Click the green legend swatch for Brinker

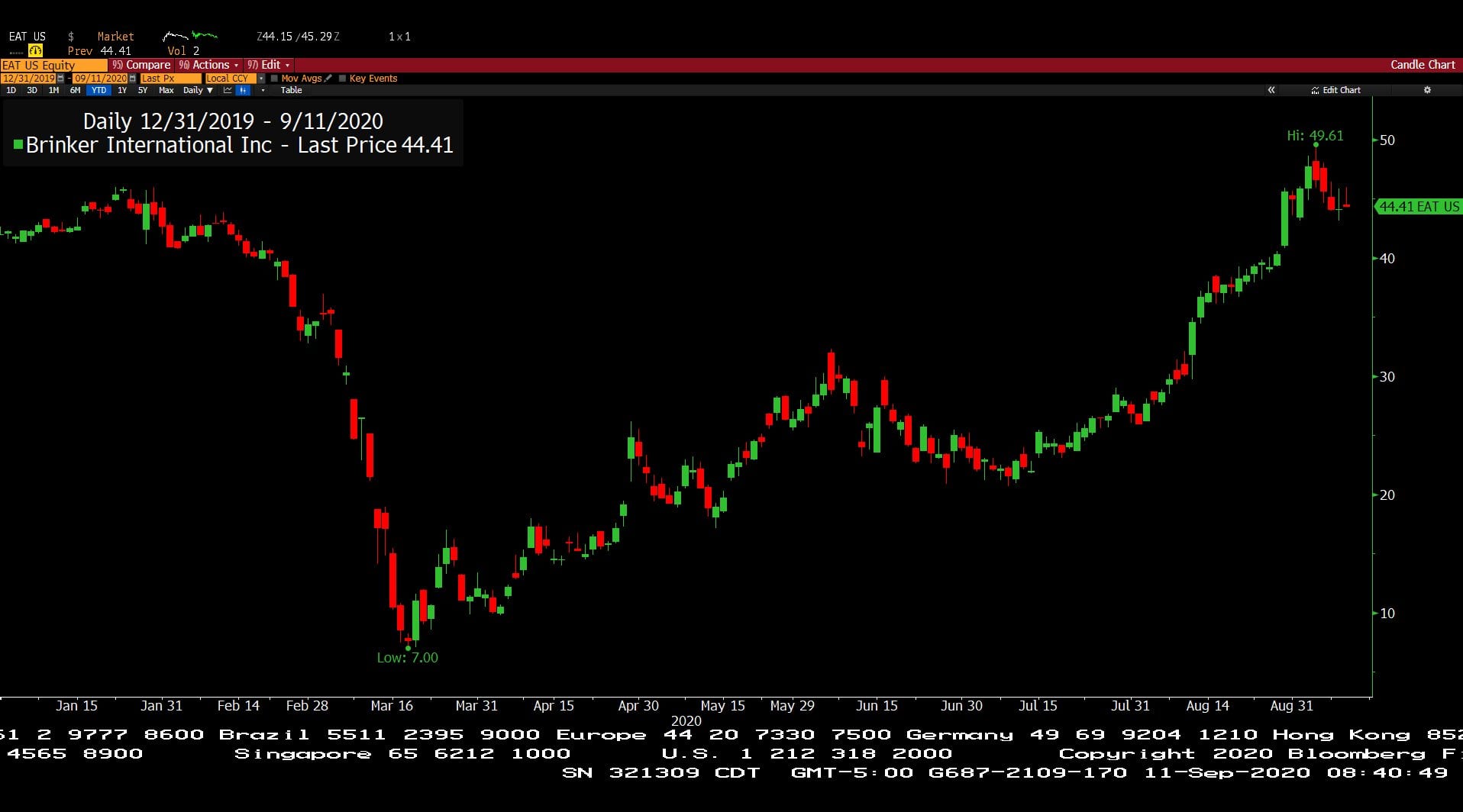[x=18, y=144]
